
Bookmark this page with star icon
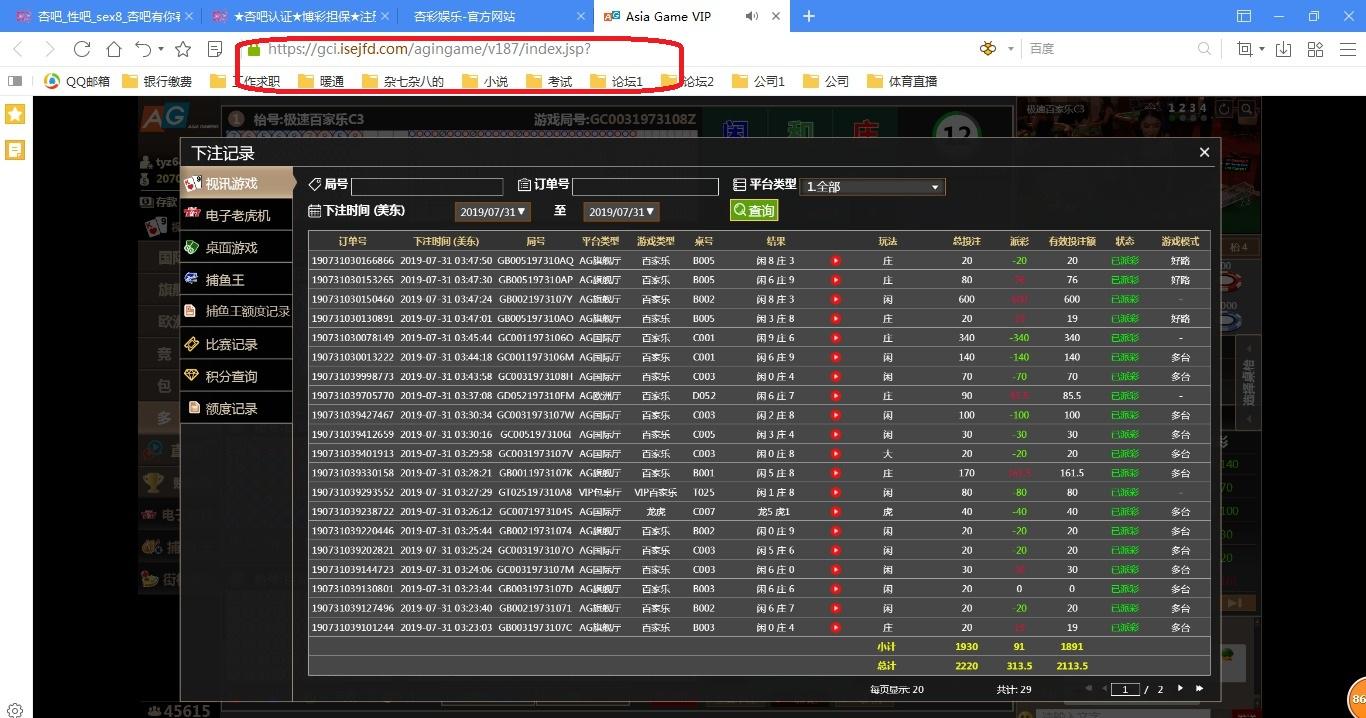pos(183,49)
